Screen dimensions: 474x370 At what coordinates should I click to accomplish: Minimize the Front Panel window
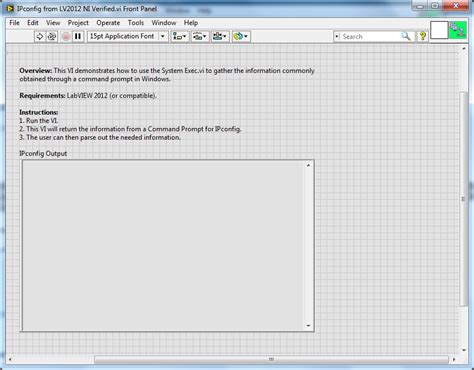point(420,6)
